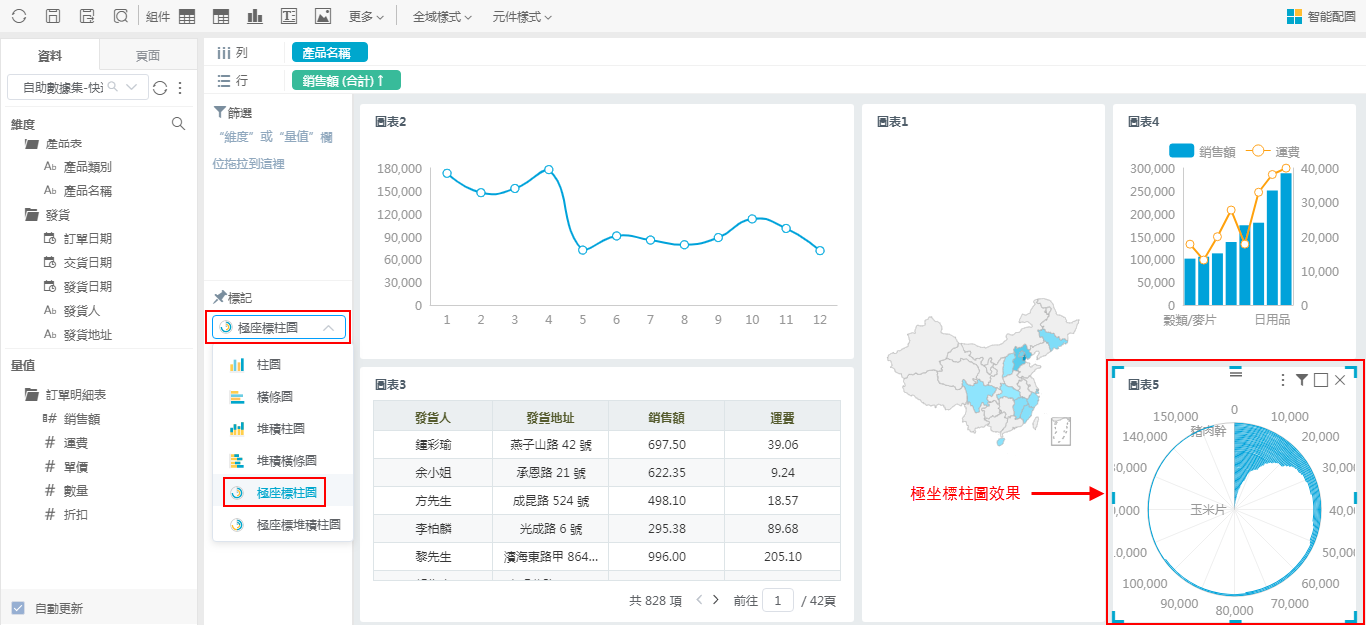1366x625 pixels.
Task: Insert a text component from toolbar
Action: click(289, 16)
